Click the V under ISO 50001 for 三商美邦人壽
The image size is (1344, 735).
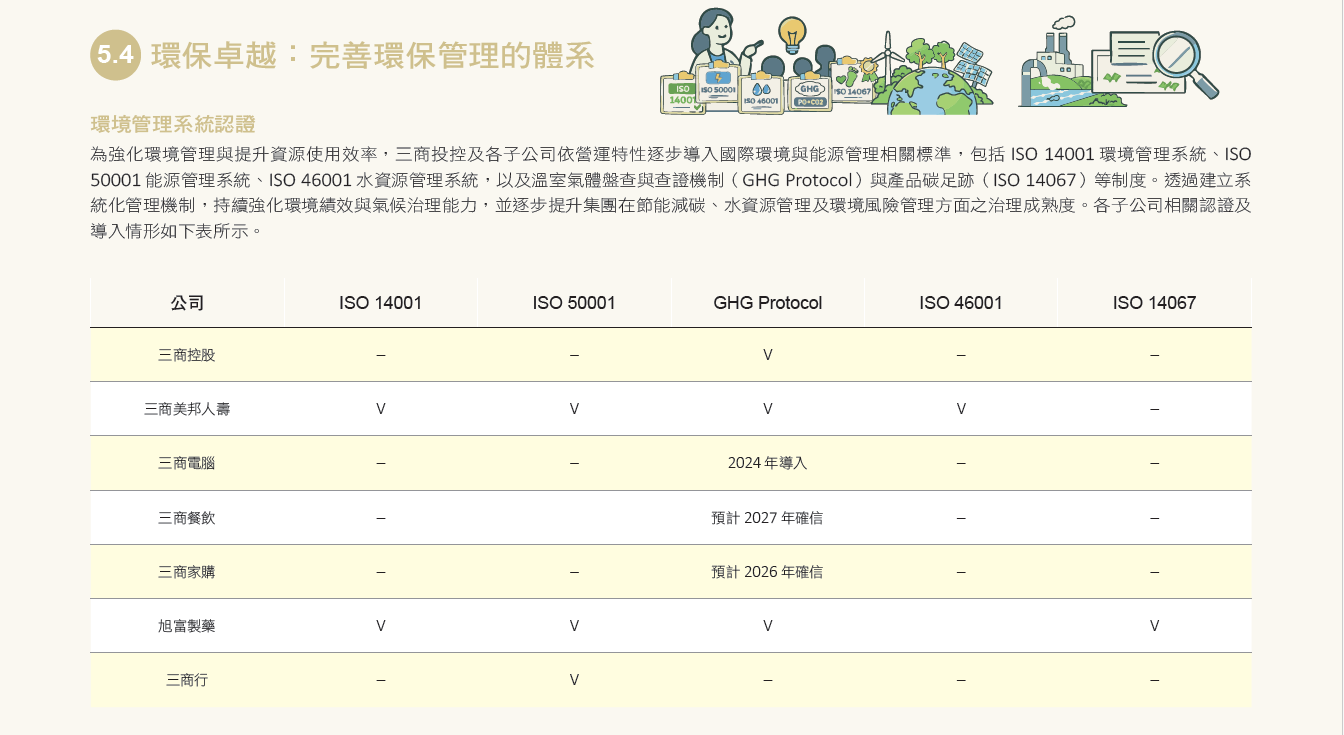pos(574,409)
